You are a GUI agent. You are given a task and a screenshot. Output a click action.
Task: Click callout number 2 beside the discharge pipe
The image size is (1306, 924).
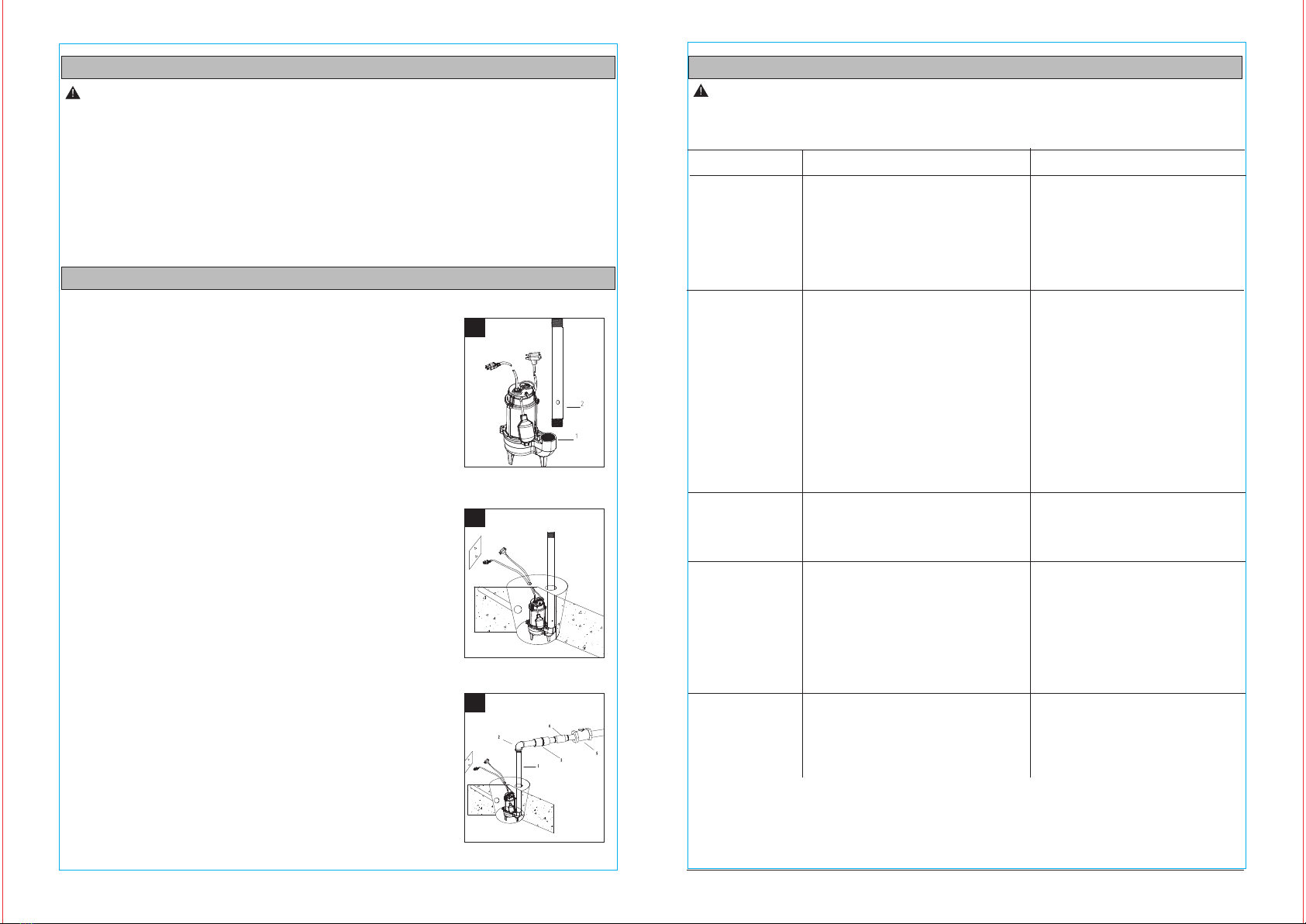pos(581,404)
